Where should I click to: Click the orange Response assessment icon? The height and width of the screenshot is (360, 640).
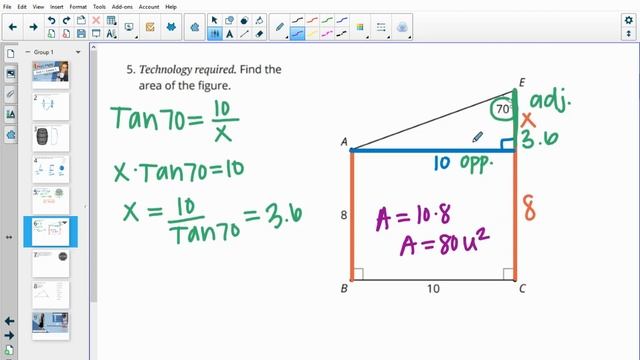coord(150,27)
